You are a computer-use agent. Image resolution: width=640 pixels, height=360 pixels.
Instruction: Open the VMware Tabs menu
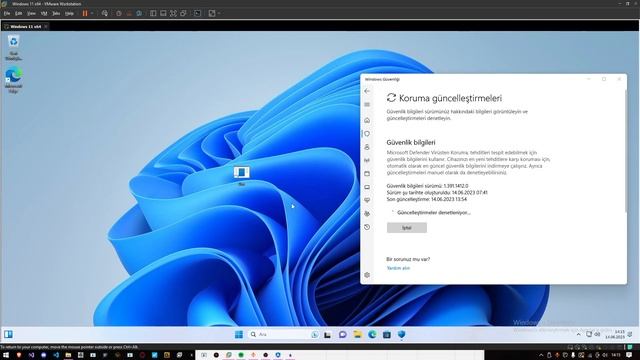click(56, 13)
